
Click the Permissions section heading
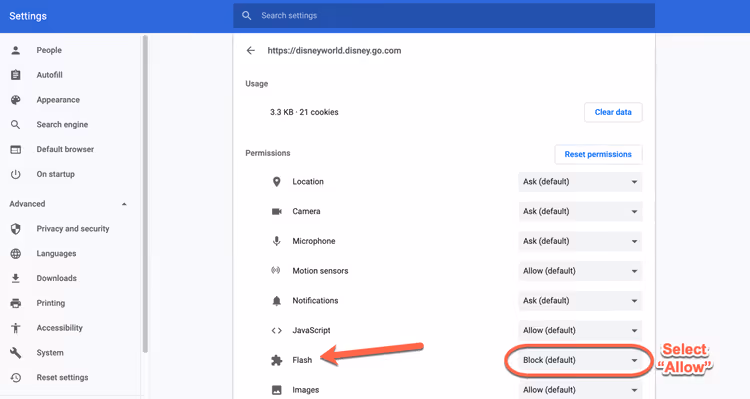click(x=268, y=154)
